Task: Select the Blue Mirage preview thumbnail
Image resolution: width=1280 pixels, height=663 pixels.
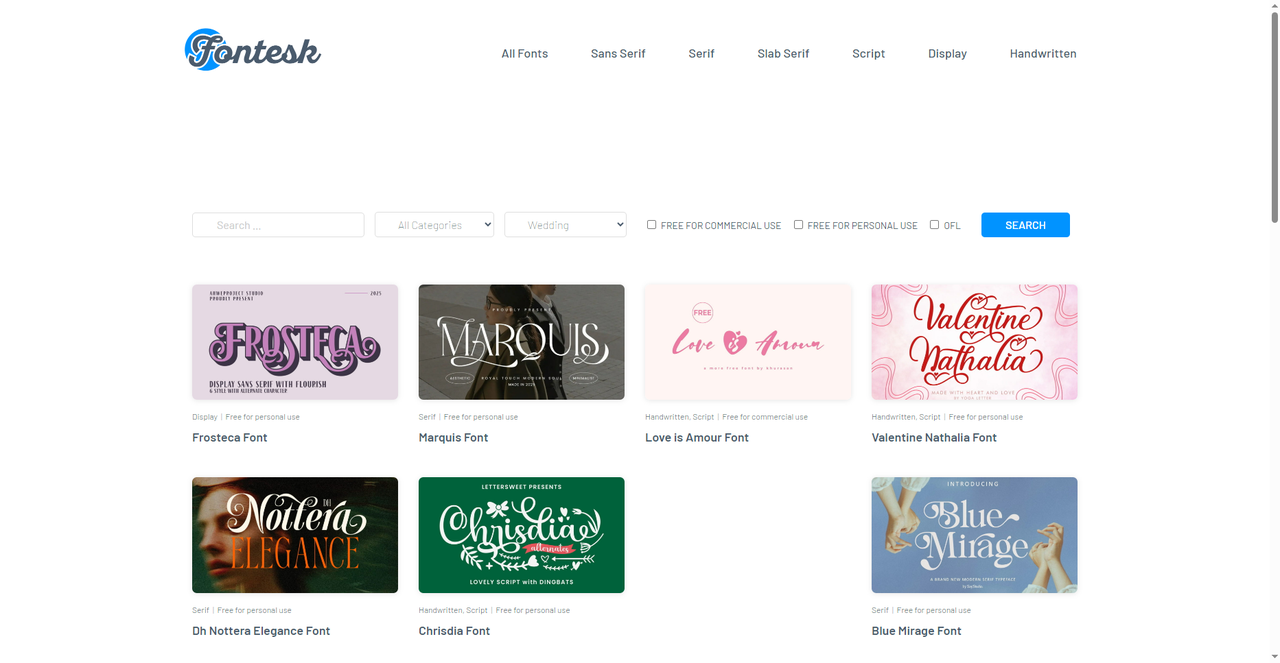Action: [974, 535]
